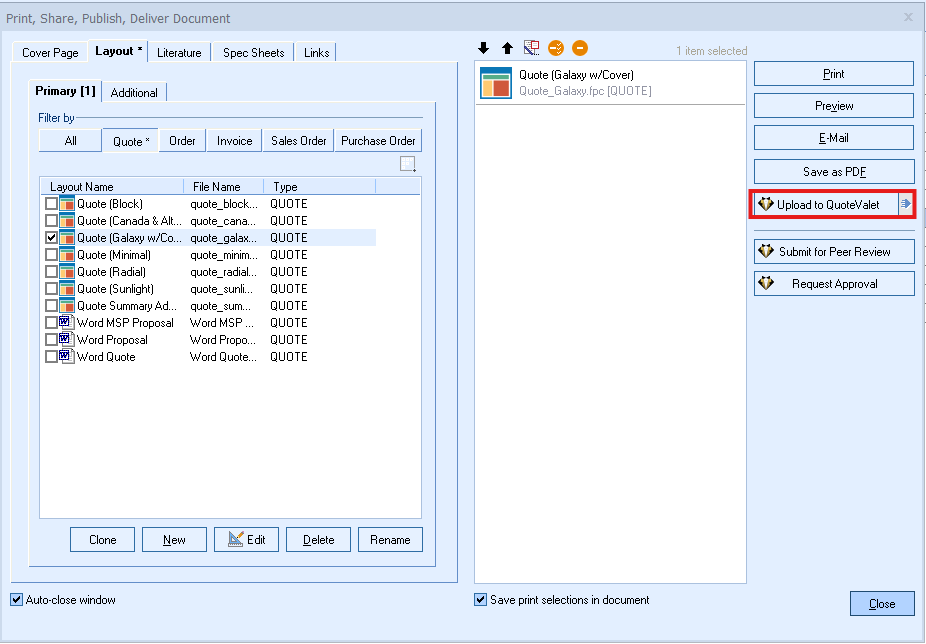Click the Edit layout button

[246, 540]
